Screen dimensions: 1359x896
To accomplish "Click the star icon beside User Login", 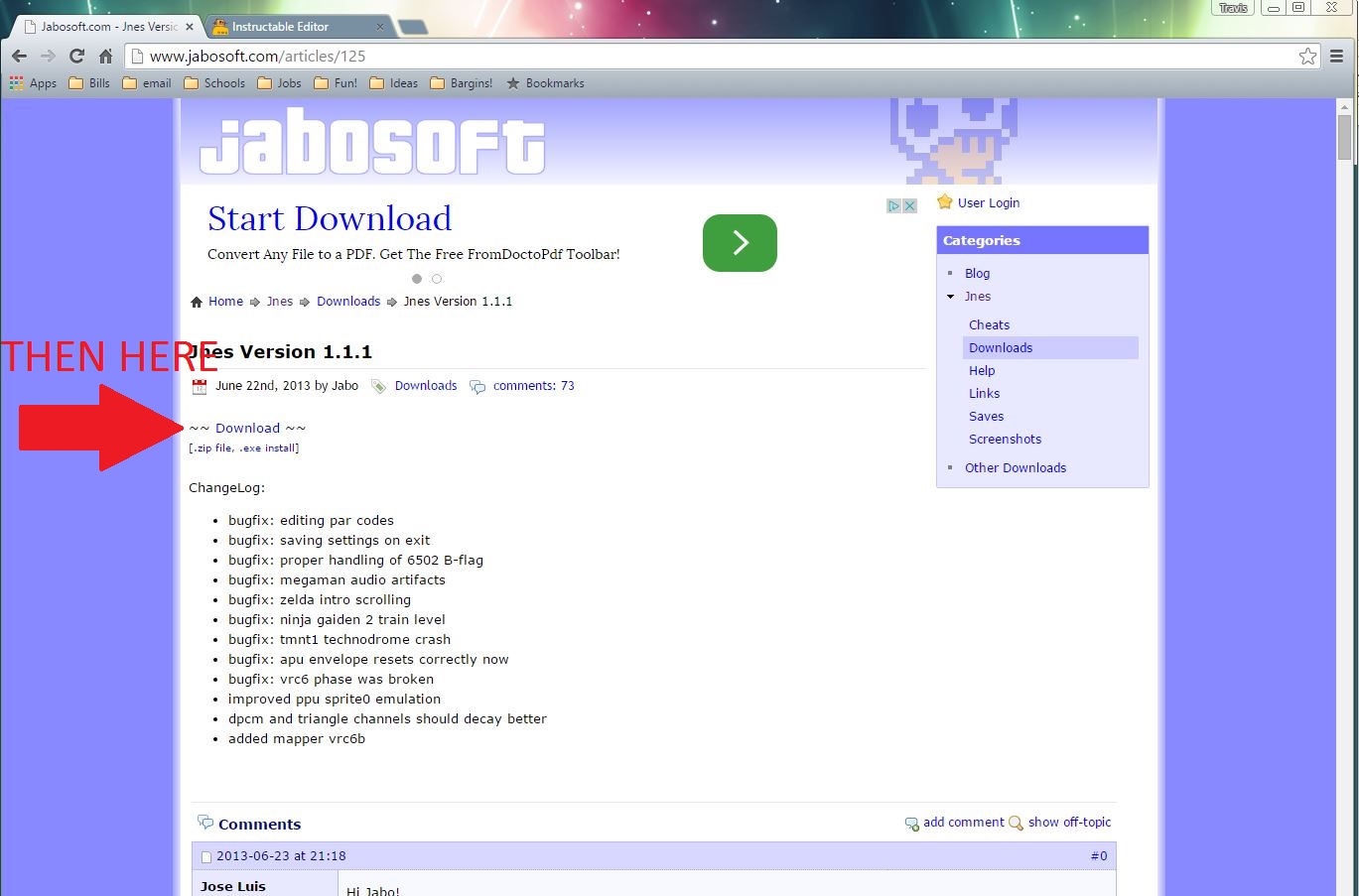I will (x=945, y=202).
